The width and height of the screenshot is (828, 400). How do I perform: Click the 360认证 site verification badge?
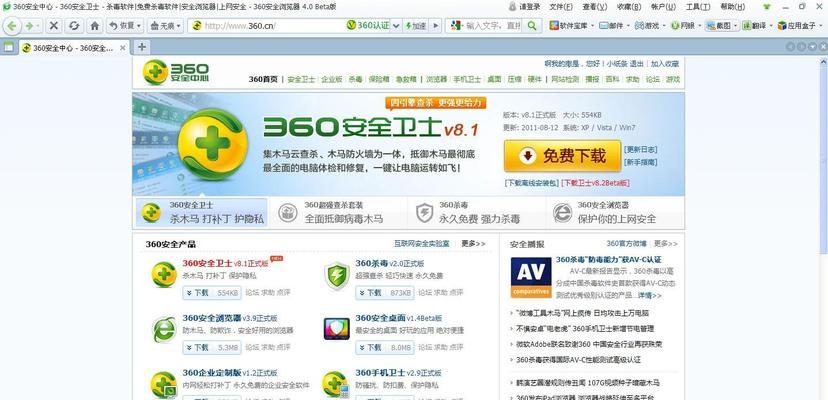368,25
